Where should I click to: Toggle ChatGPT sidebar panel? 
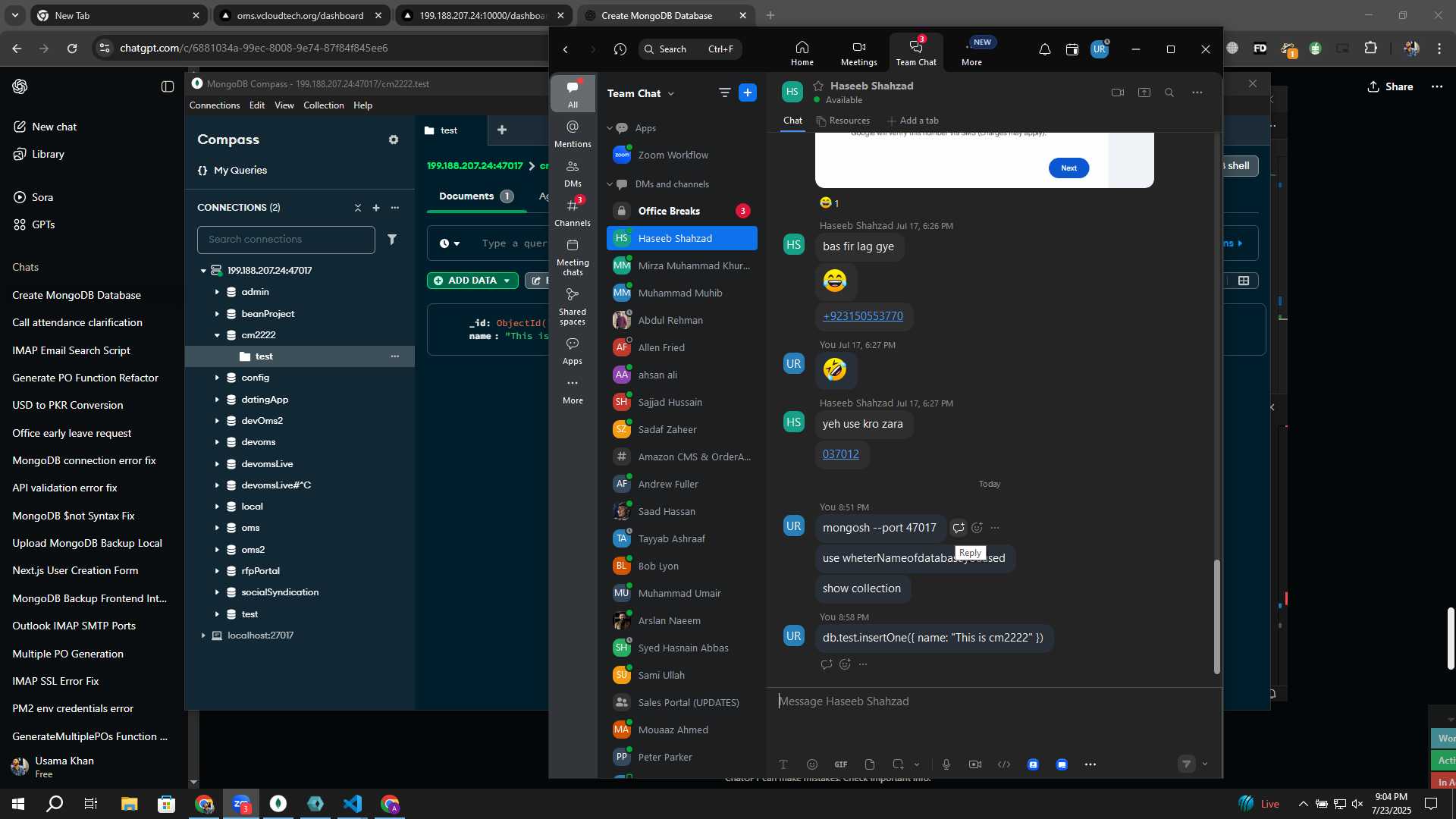coord(168,87)
